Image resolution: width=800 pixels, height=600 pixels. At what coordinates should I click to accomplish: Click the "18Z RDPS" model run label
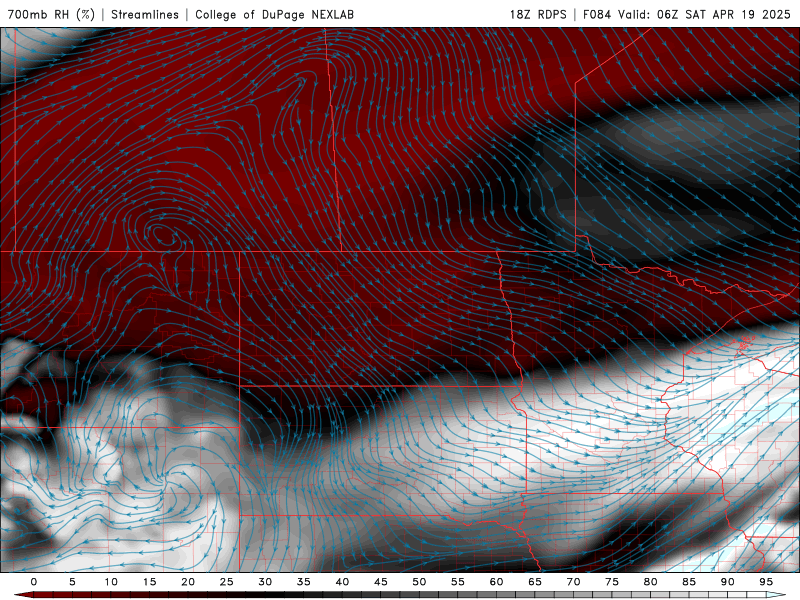538,14
